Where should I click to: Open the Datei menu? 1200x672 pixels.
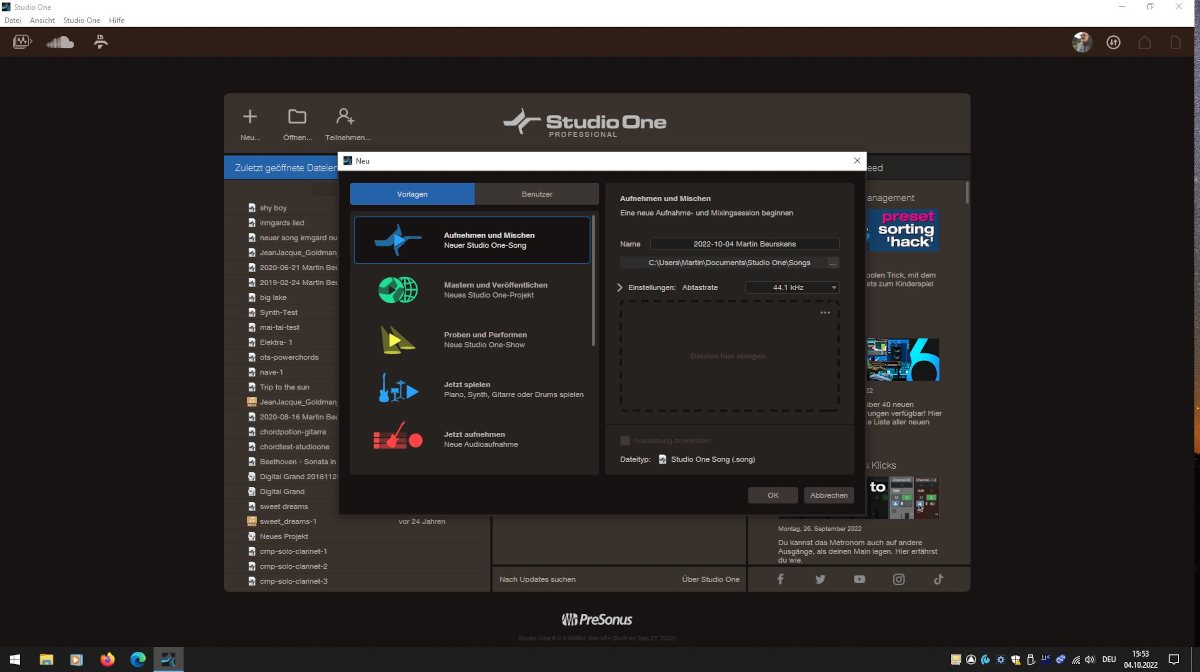(x=13, y=20)
